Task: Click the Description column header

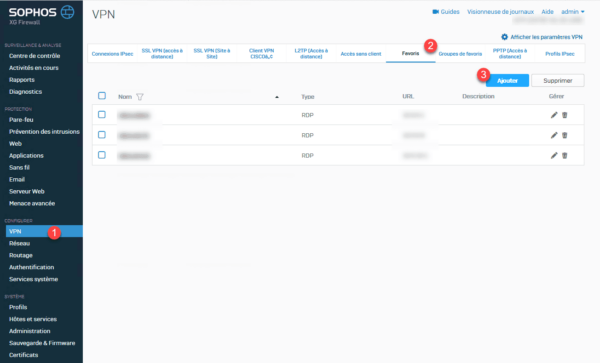Action: [x=478, y=96]
